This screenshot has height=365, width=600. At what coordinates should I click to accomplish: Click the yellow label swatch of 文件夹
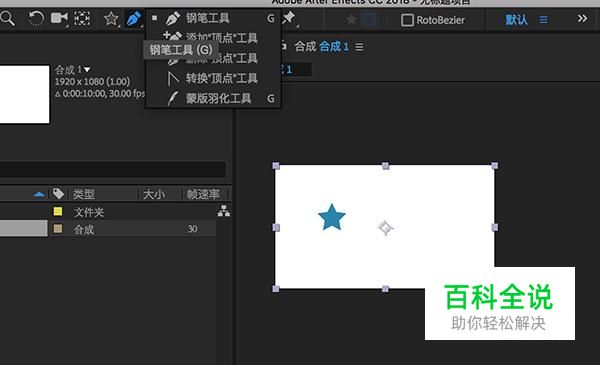(58, 211)
